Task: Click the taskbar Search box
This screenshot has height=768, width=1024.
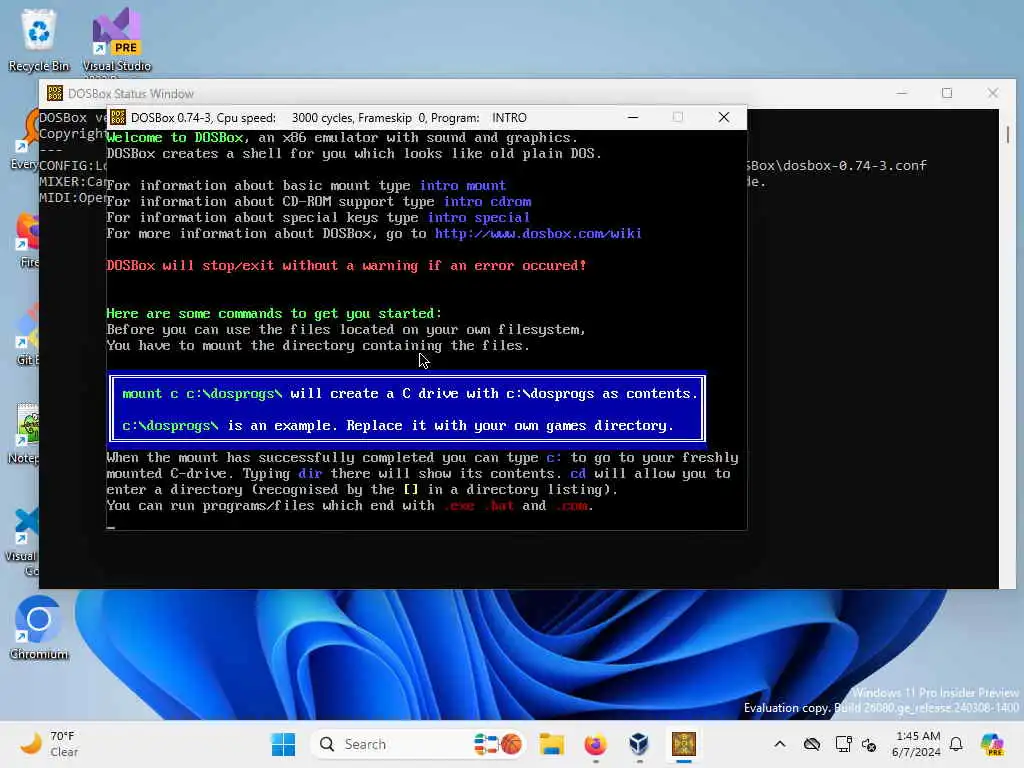Action: tap(418, 744)
